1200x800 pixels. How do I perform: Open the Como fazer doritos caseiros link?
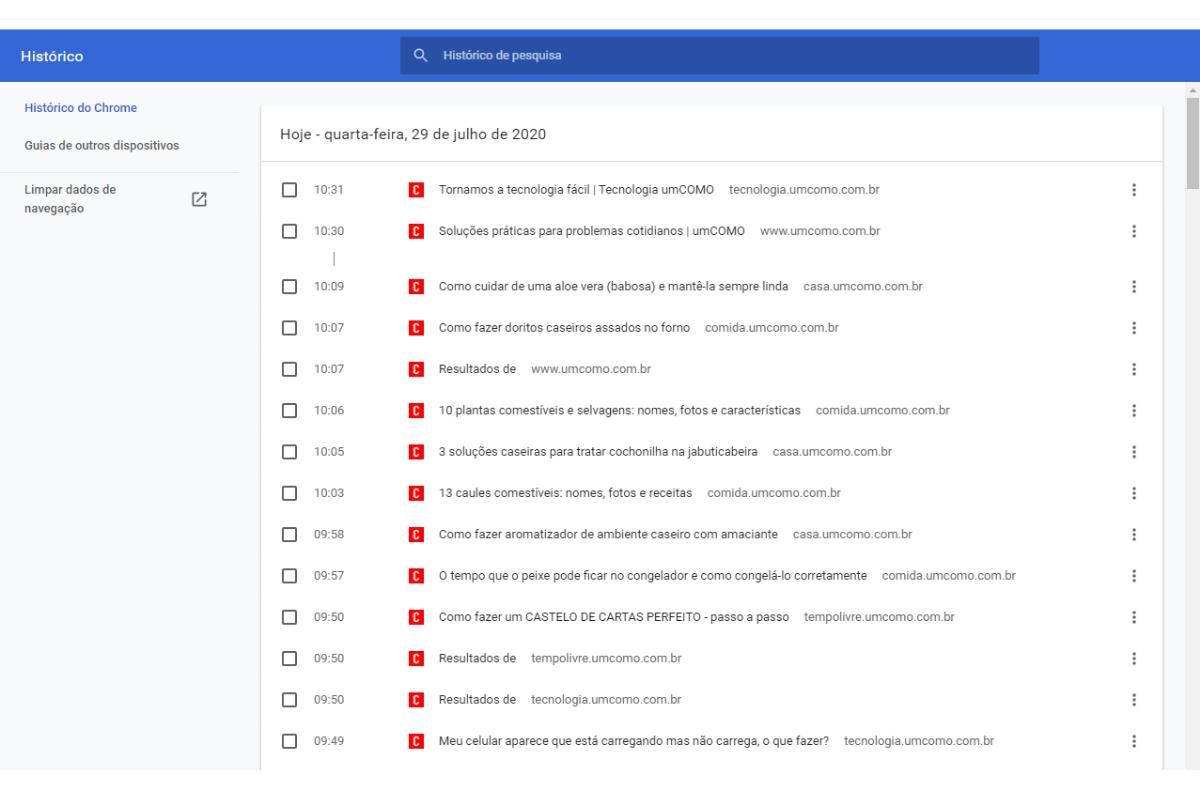[x=564, y=328]
